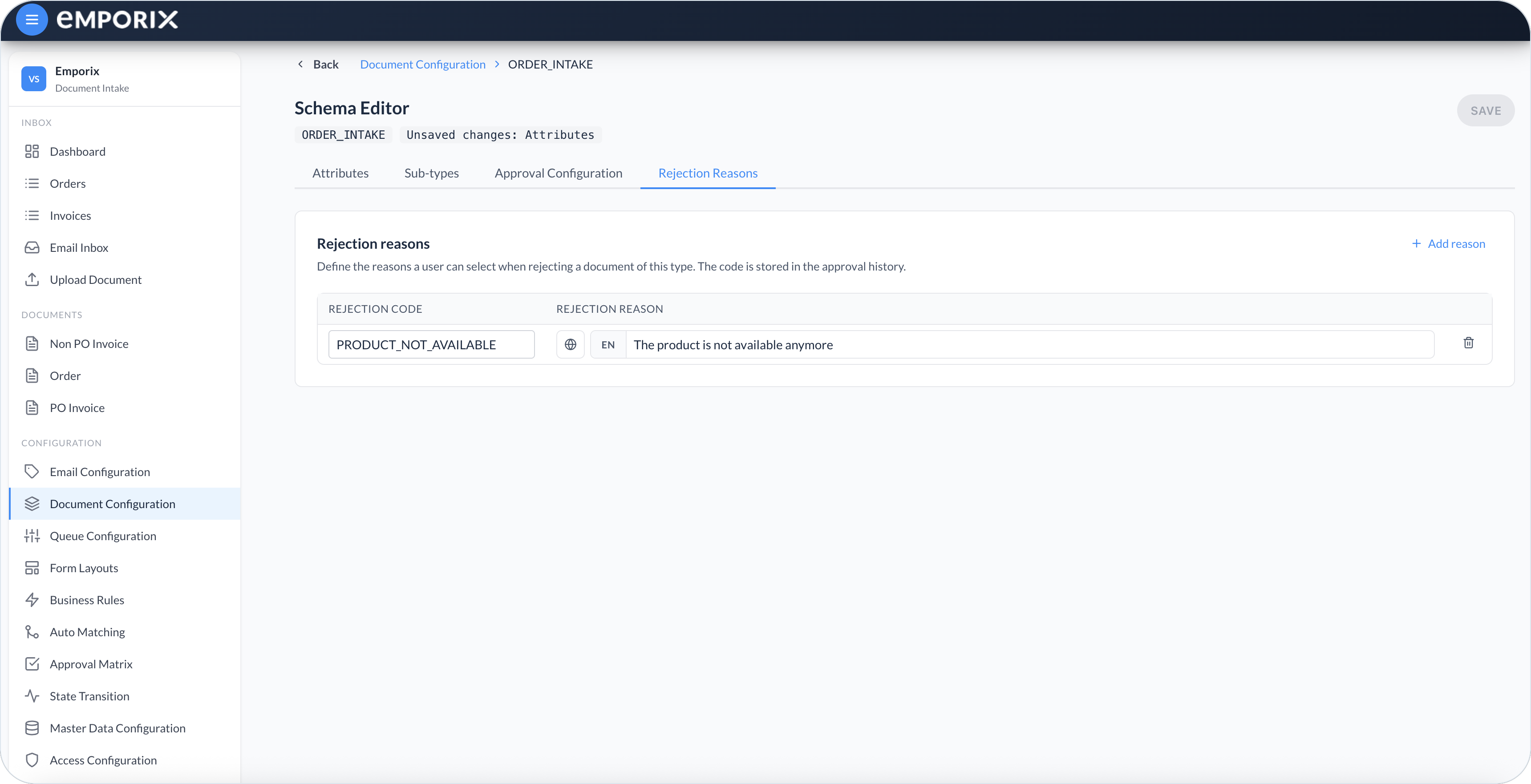Switch to the Attributes tab
Viewport: 1531px width, 784px height.
340,174
